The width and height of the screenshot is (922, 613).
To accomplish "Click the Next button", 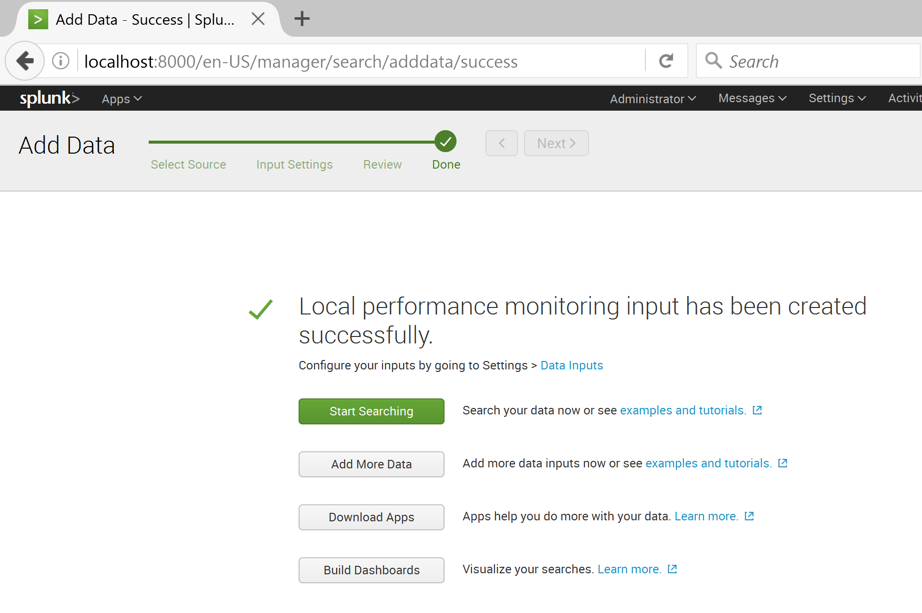I will [x=556, y=143].
